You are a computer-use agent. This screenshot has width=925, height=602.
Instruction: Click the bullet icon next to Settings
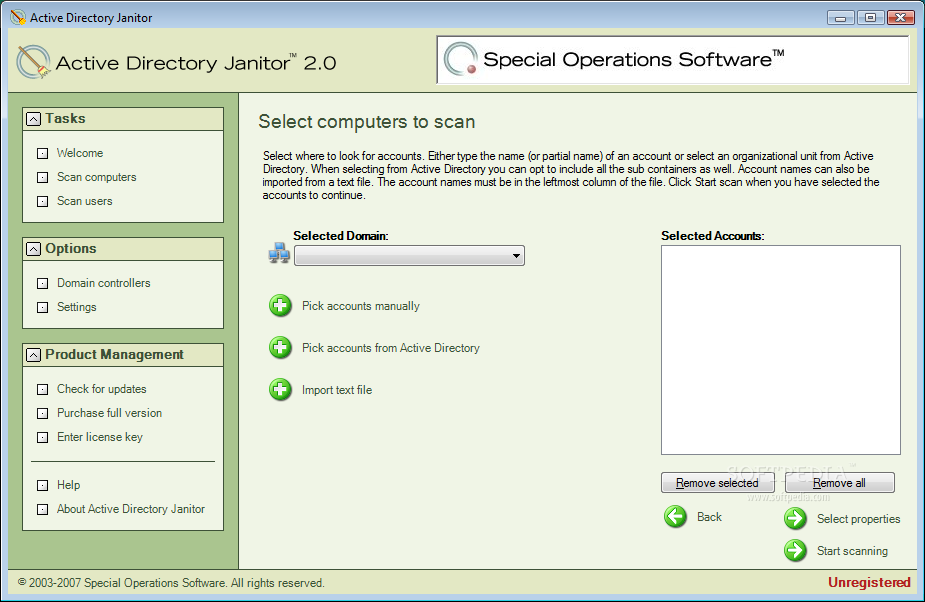[x=42, y=307]
